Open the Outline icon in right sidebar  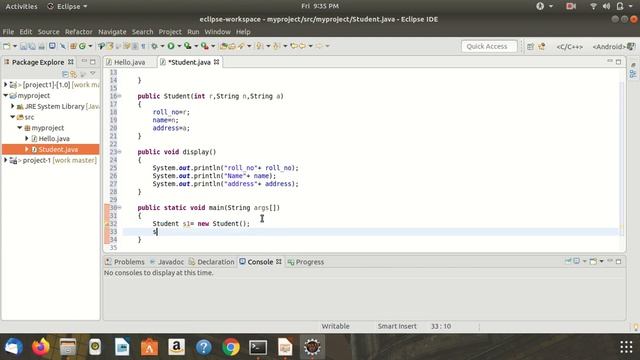click(x=633, y=74)
